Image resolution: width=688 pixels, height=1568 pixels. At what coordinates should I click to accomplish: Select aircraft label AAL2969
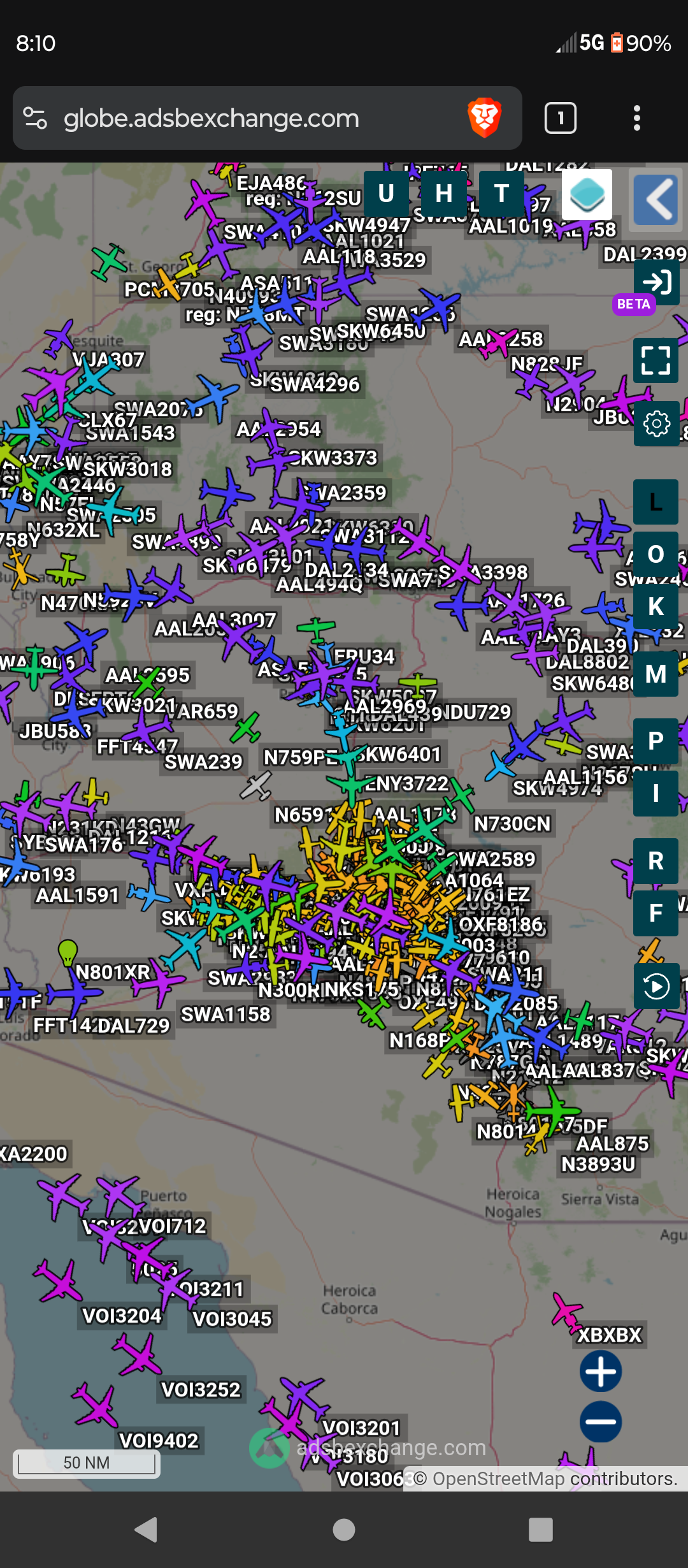pyautogui.click(x=384, y=706)
